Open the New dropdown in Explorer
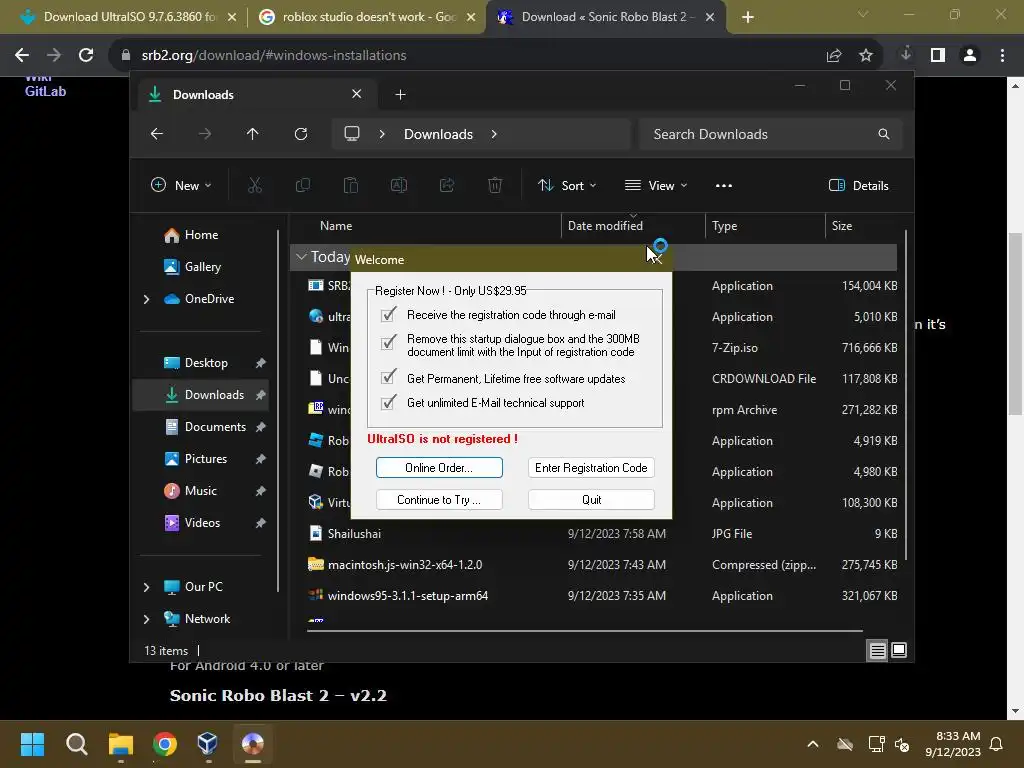This screenshot has width=1024, height=768. tap(181, 185)
